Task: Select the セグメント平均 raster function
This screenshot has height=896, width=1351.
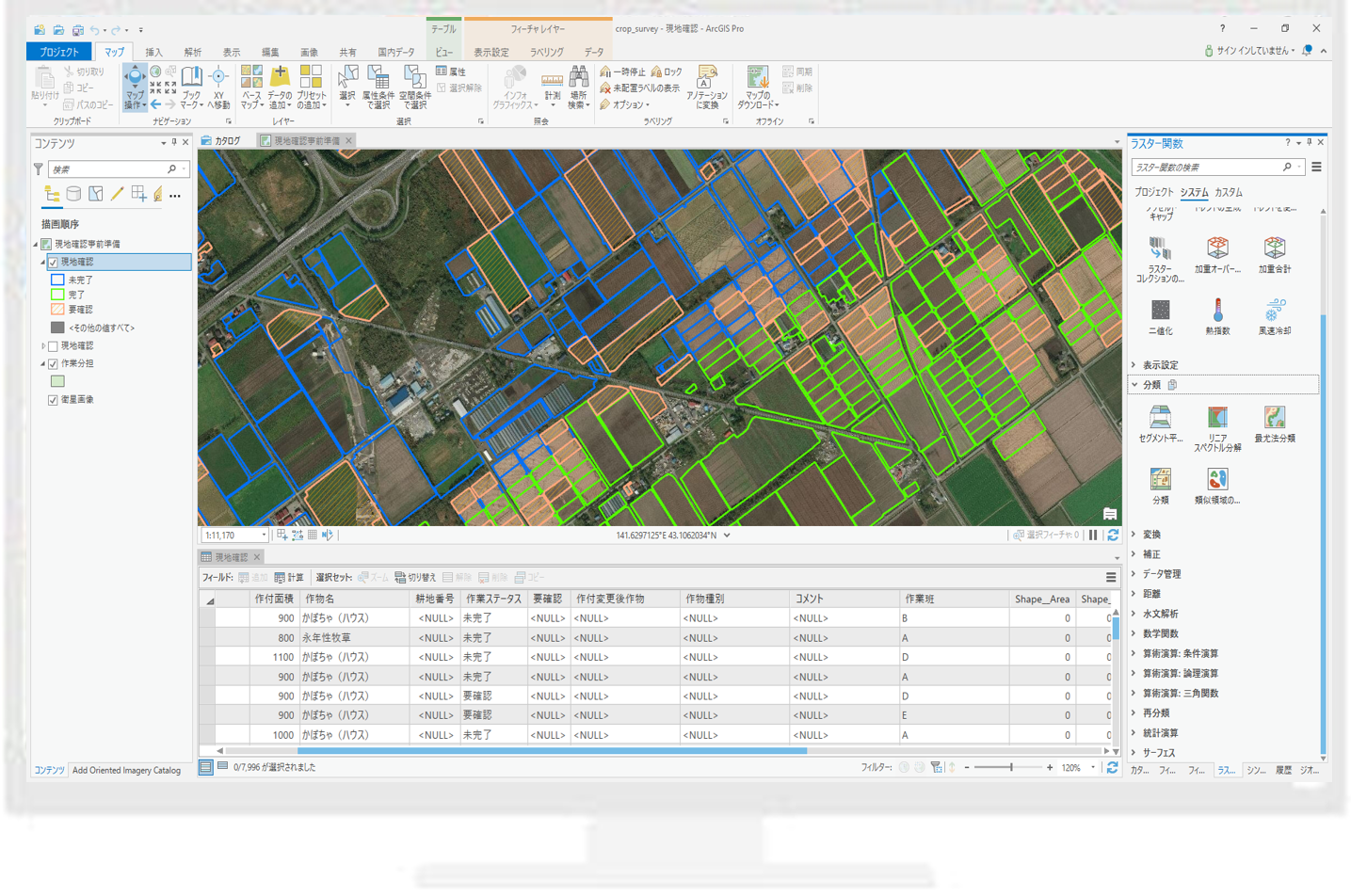Action: coord(1160,419)
